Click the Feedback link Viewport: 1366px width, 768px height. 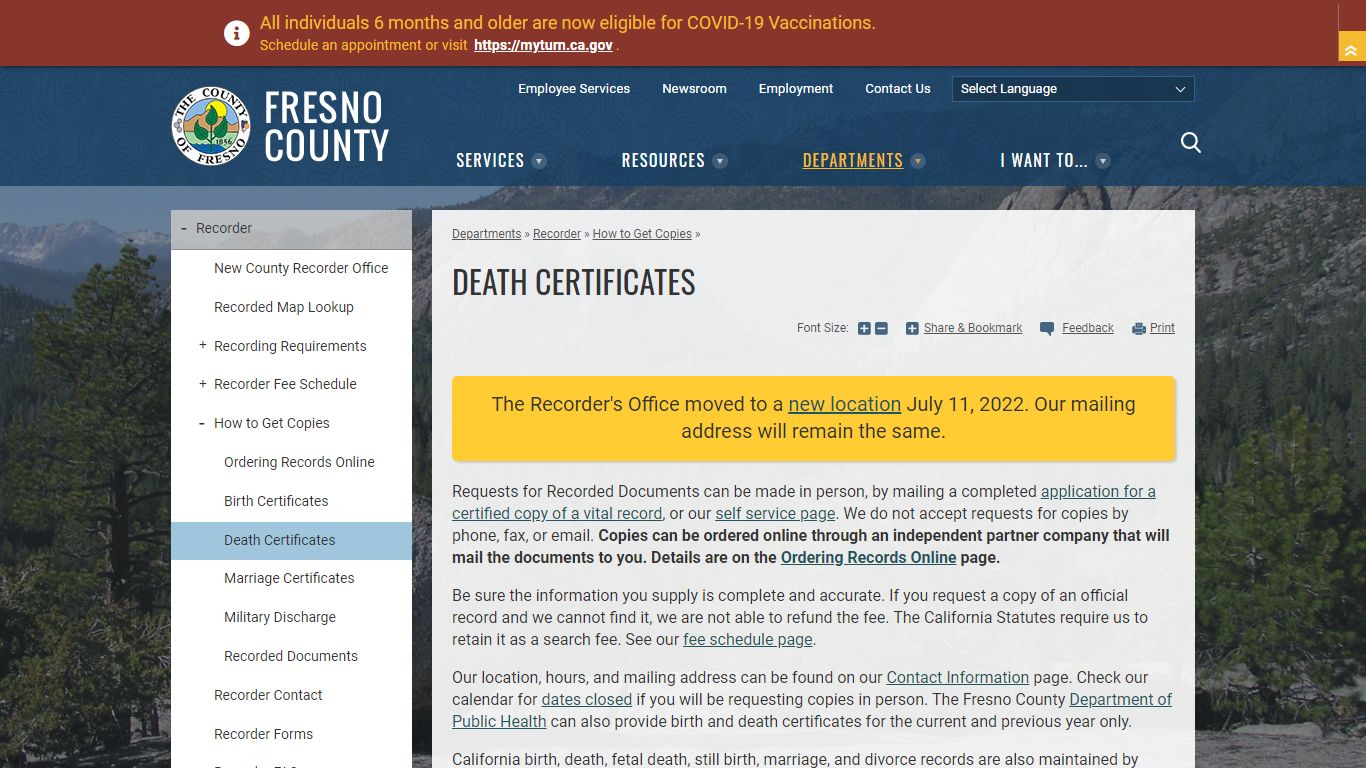pos(1088,328)
